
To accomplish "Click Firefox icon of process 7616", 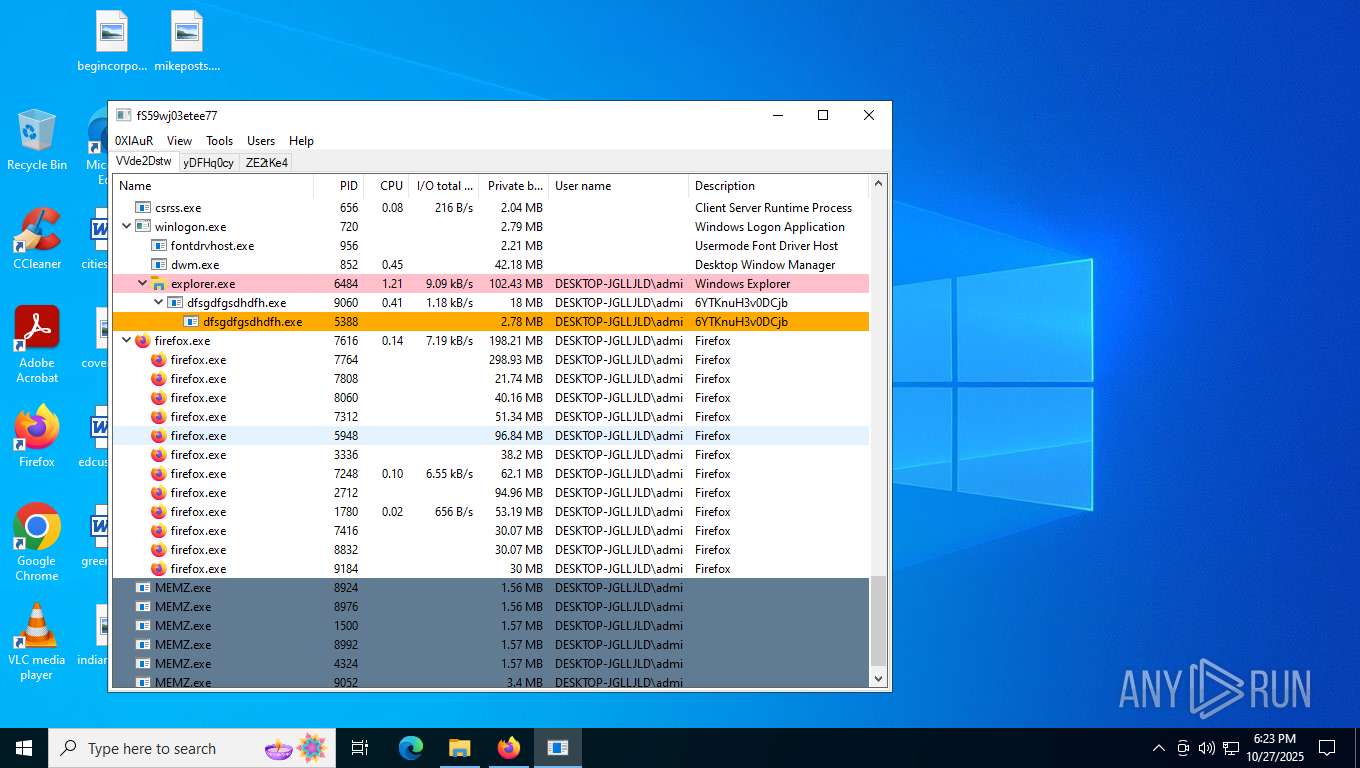I will point(142,341).
